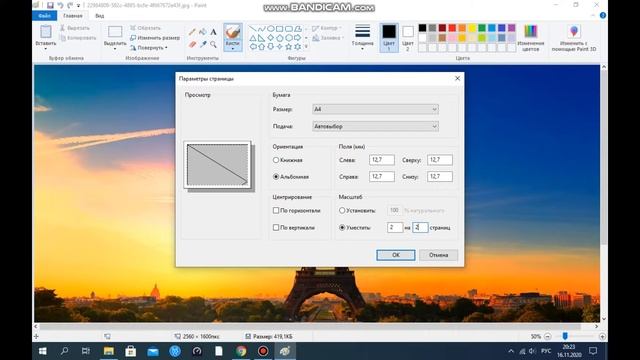Select Уместить fit-to radio button

[x=342, y=227]
